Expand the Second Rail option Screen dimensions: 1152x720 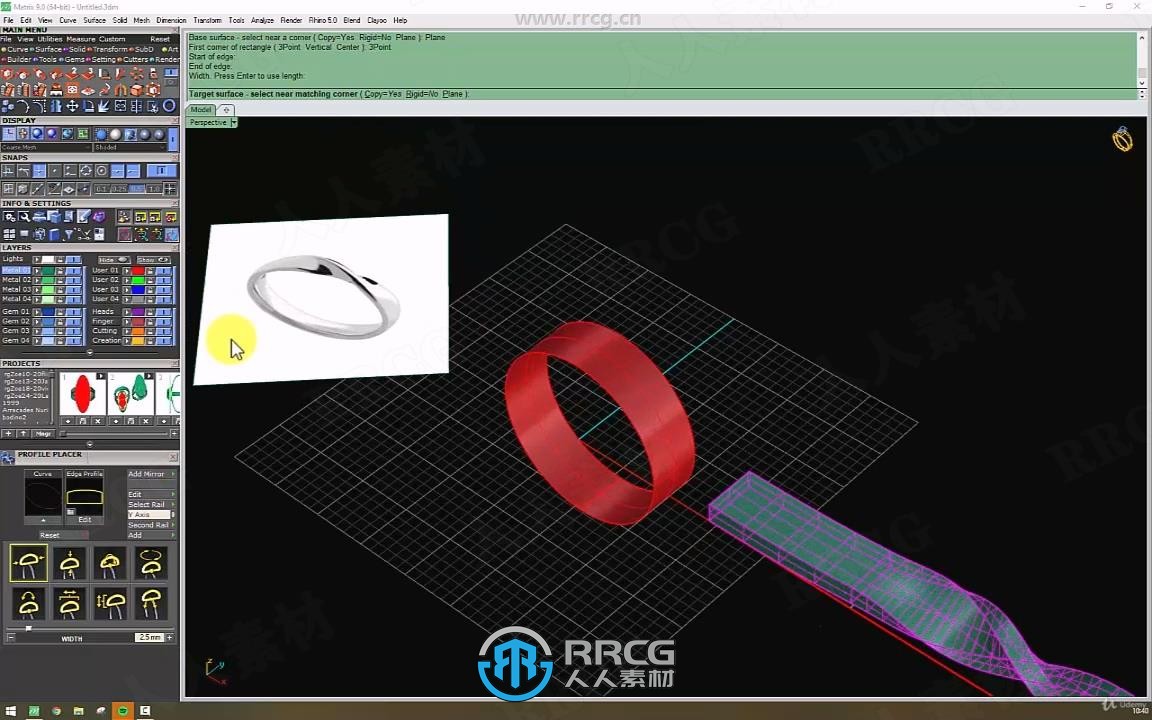click(173, 525)
